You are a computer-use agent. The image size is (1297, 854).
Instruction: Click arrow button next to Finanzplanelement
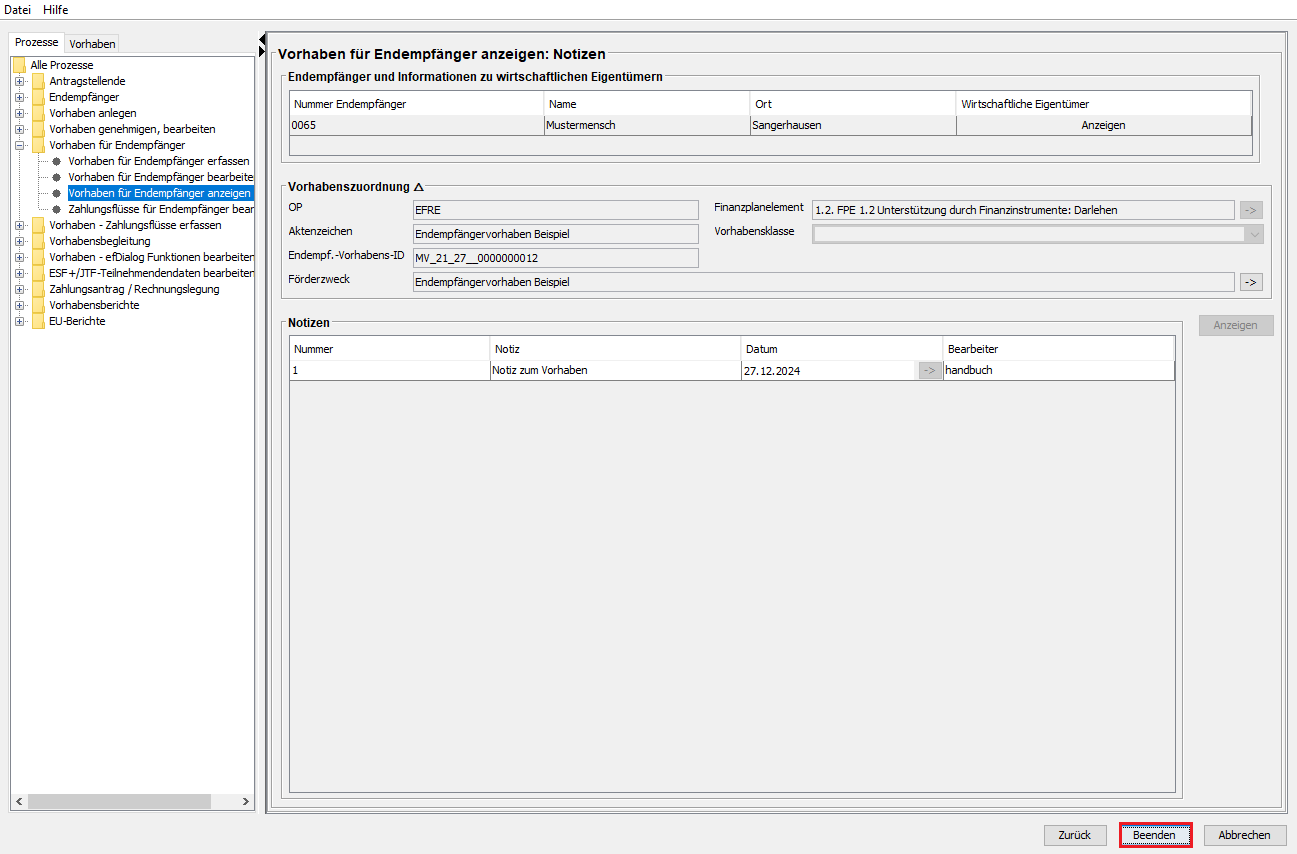tap(1251, 210)
